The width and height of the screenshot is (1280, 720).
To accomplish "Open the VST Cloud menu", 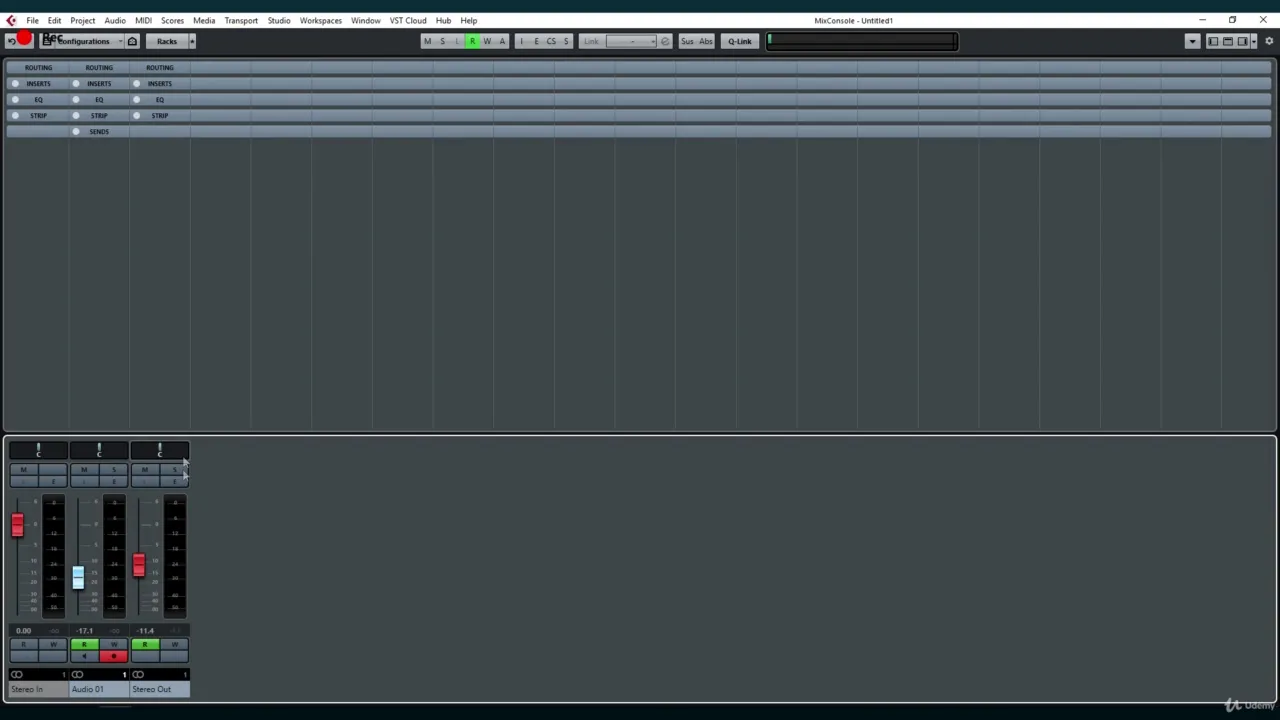I will coord(408,20).
